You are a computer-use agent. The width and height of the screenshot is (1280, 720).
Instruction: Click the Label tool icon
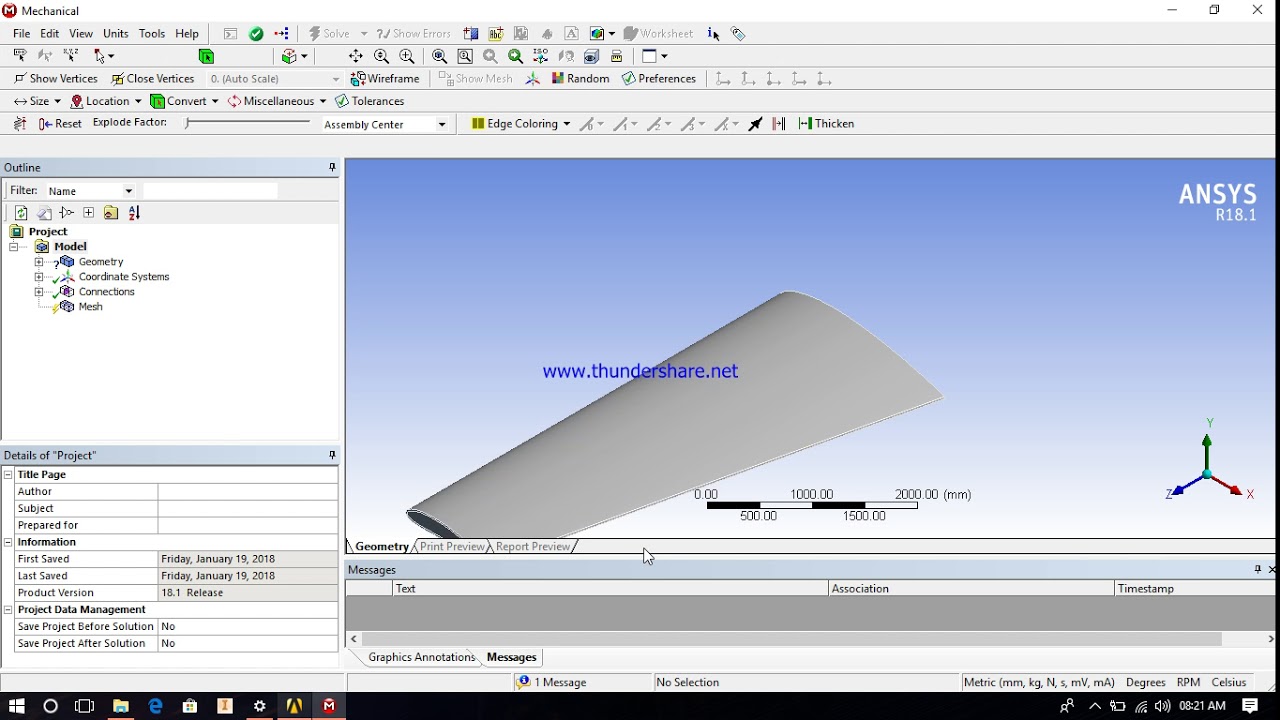20,56
